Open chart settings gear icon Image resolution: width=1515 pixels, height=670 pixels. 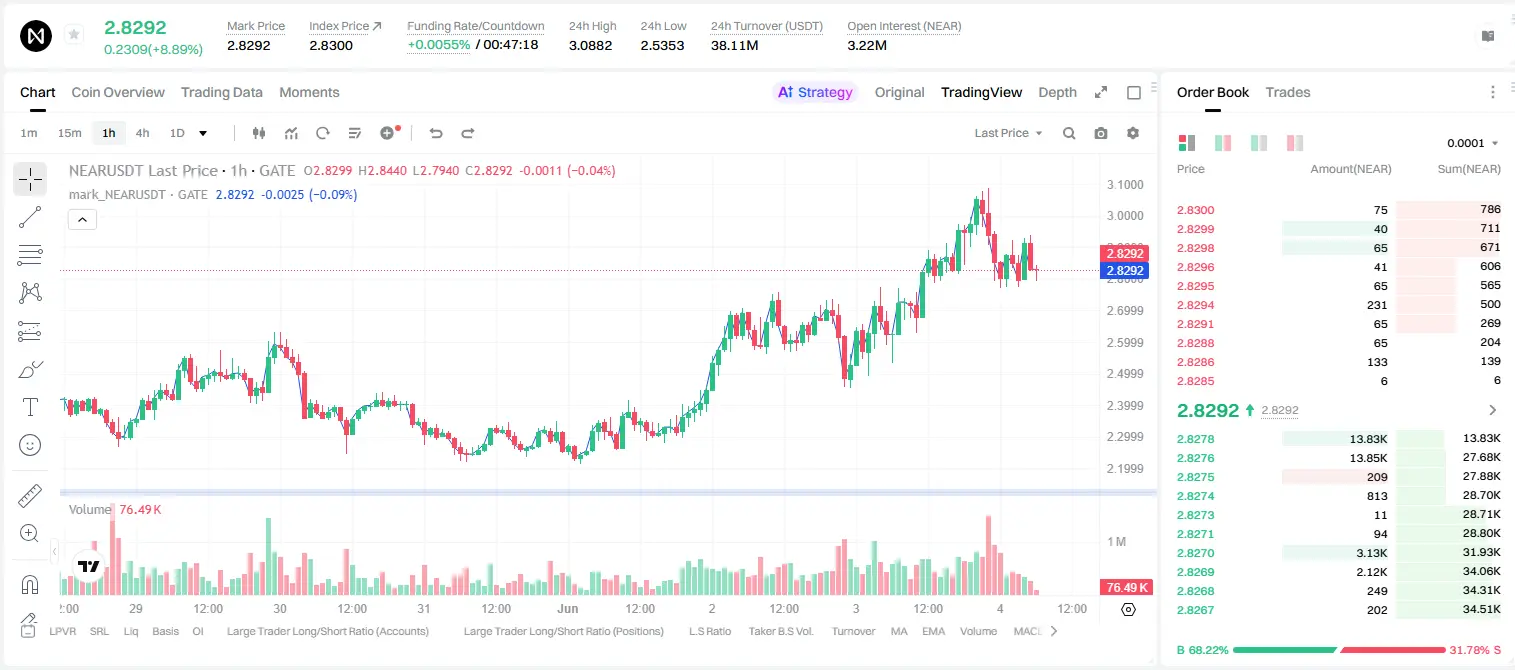pyautogui.click(x=1133, y=133)
